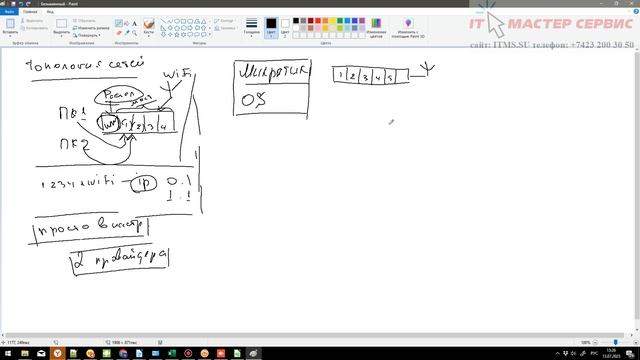Screen dimensions: 640x360
Task: Click the Cut (Вырезать) button
Action: pyautogui.click(x=32, y=20)
